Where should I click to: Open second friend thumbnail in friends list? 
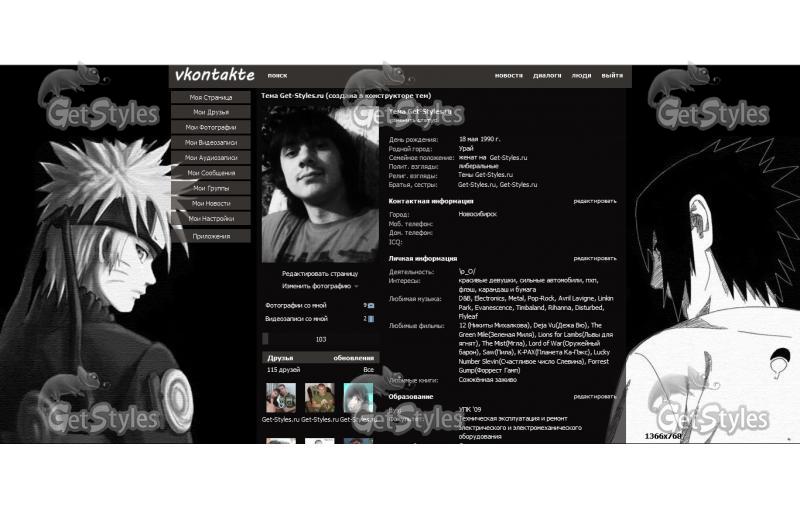pyautogui.click(x=320, y=398)
